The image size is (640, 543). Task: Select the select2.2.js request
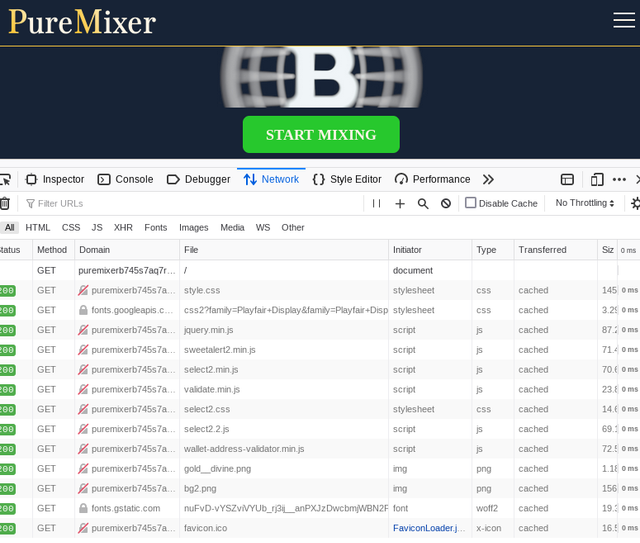click(320, 429)
